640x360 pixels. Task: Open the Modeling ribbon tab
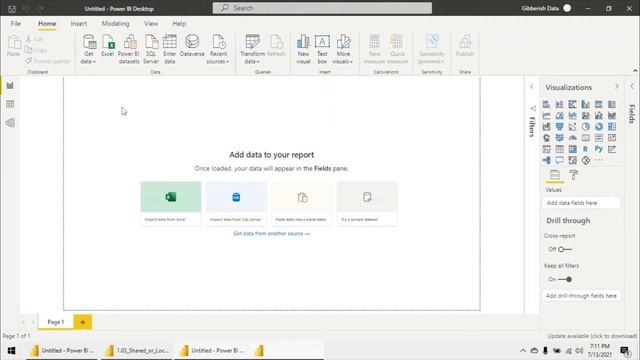[116, 24]
